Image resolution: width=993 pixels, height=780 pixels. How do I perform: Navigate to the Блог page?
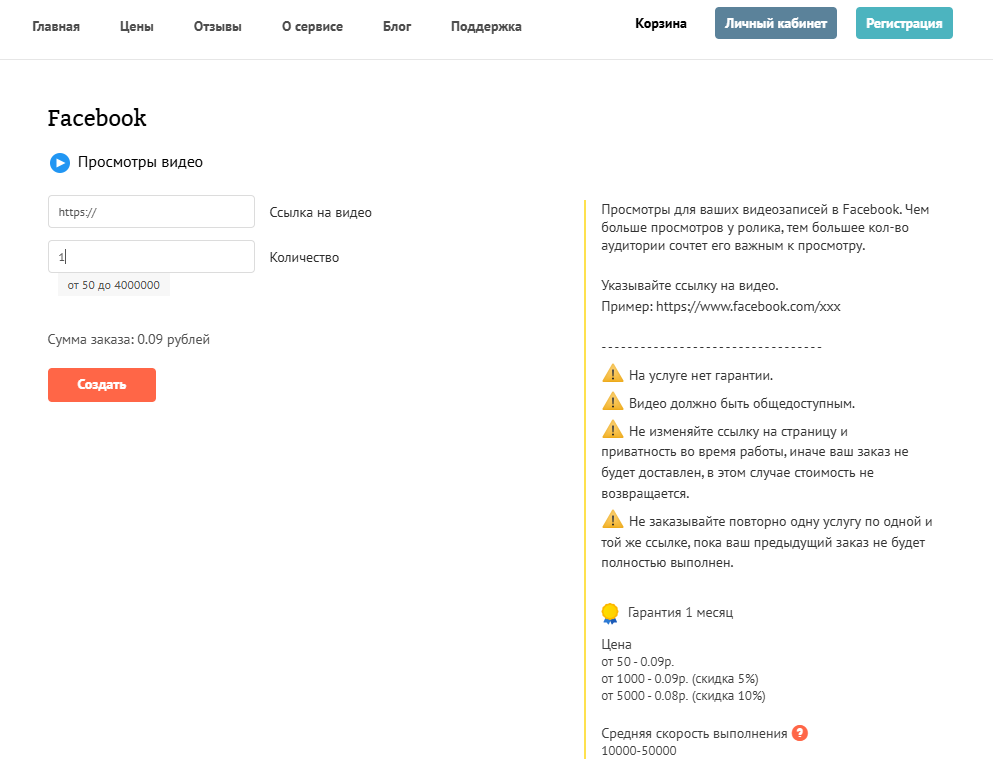[397, 27]
